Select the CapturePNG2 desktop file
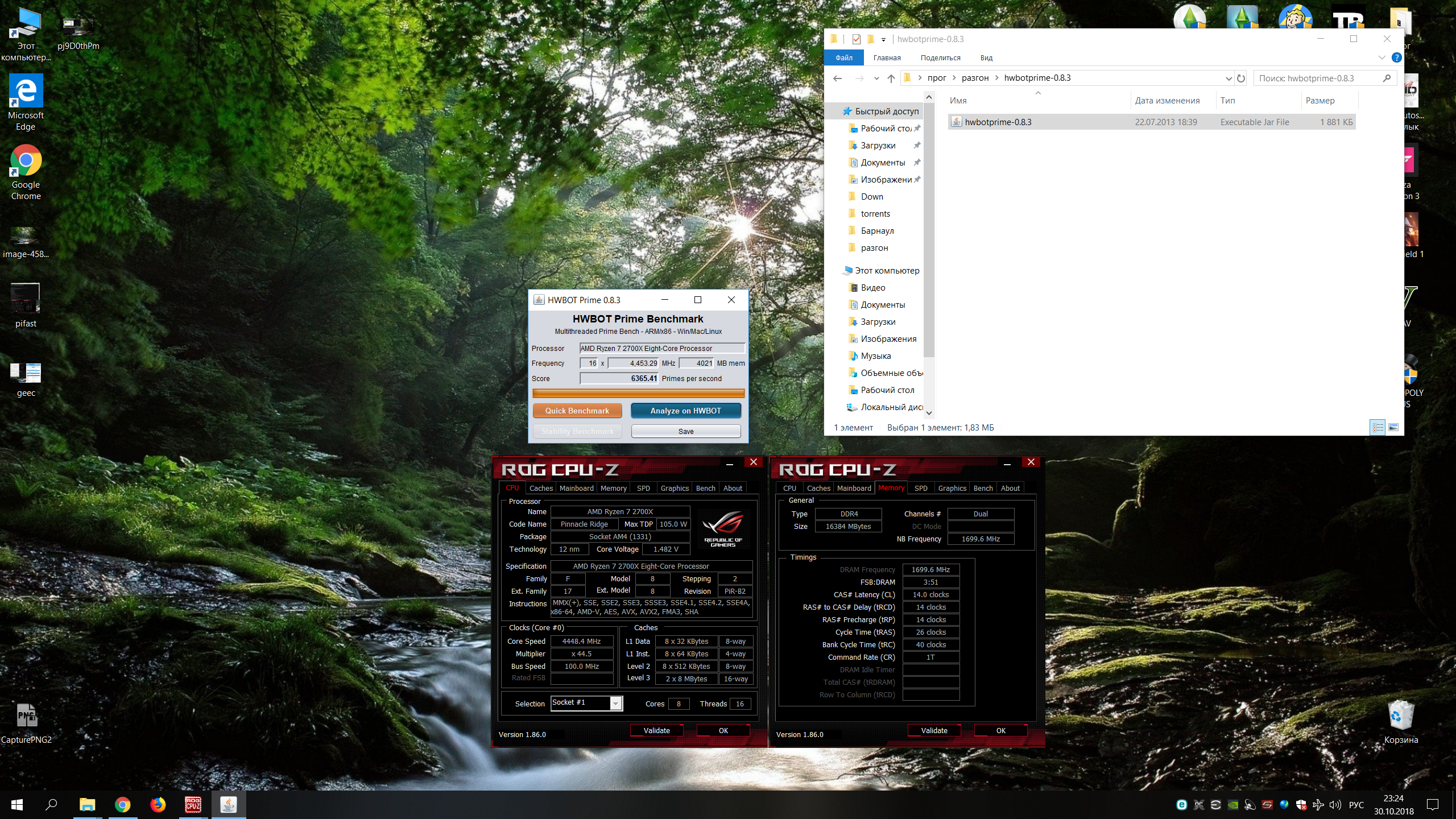This screenshot has width=1456, height=819. pos(26,722)
